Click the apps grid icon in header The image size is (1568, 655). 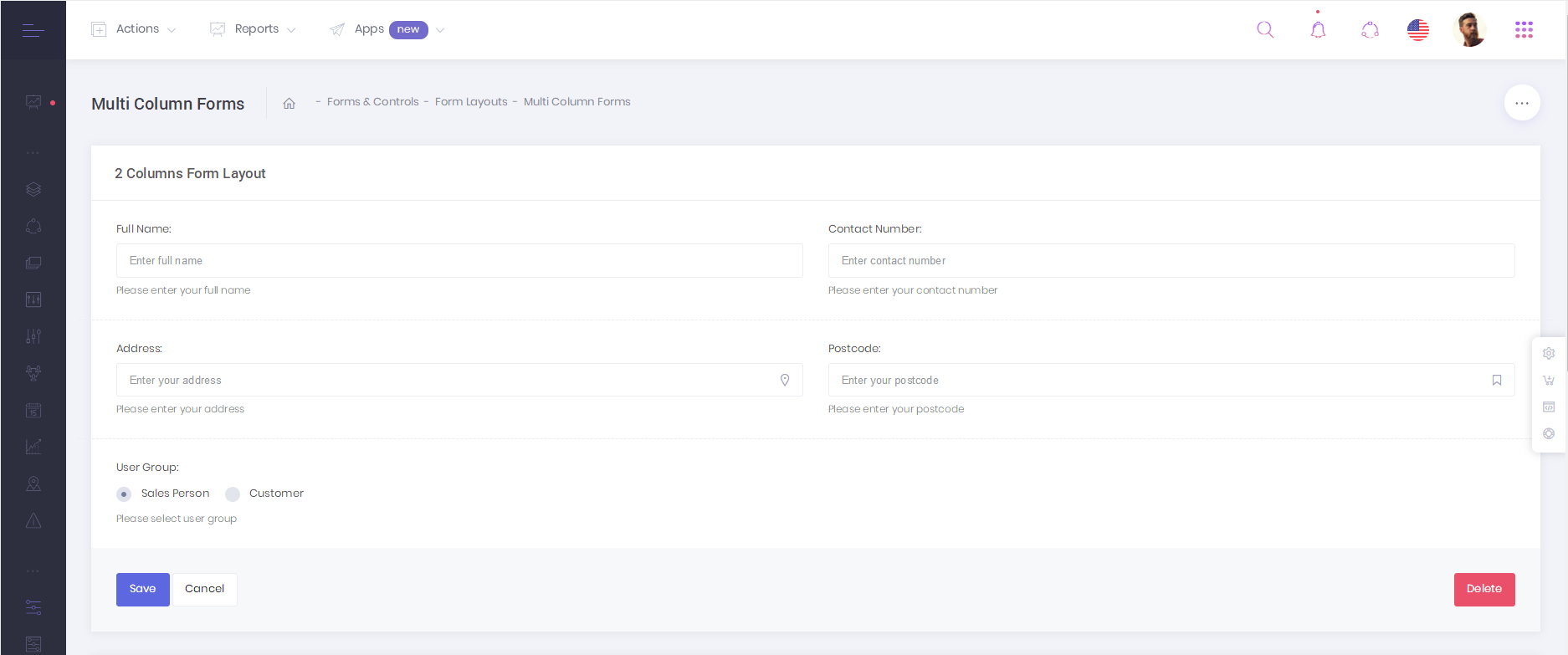tap(1524, 30)
